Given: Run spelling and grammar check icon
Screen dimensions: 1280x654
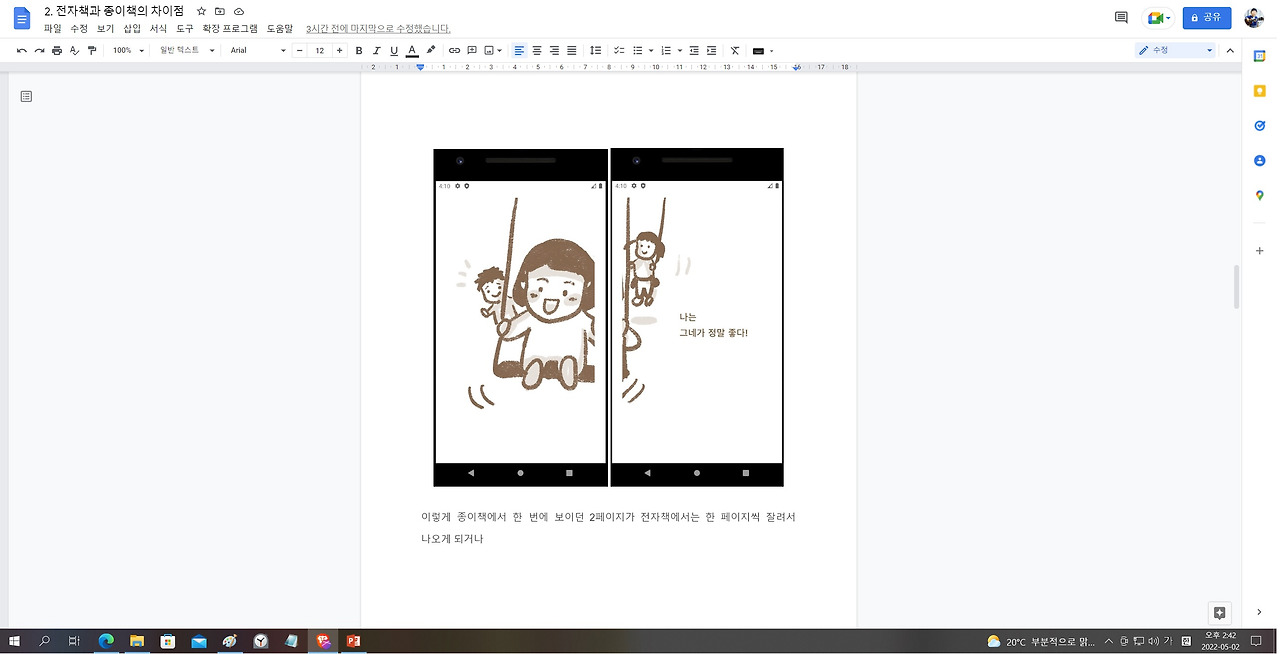Looking at the screenshot, I should coord(74,50).
